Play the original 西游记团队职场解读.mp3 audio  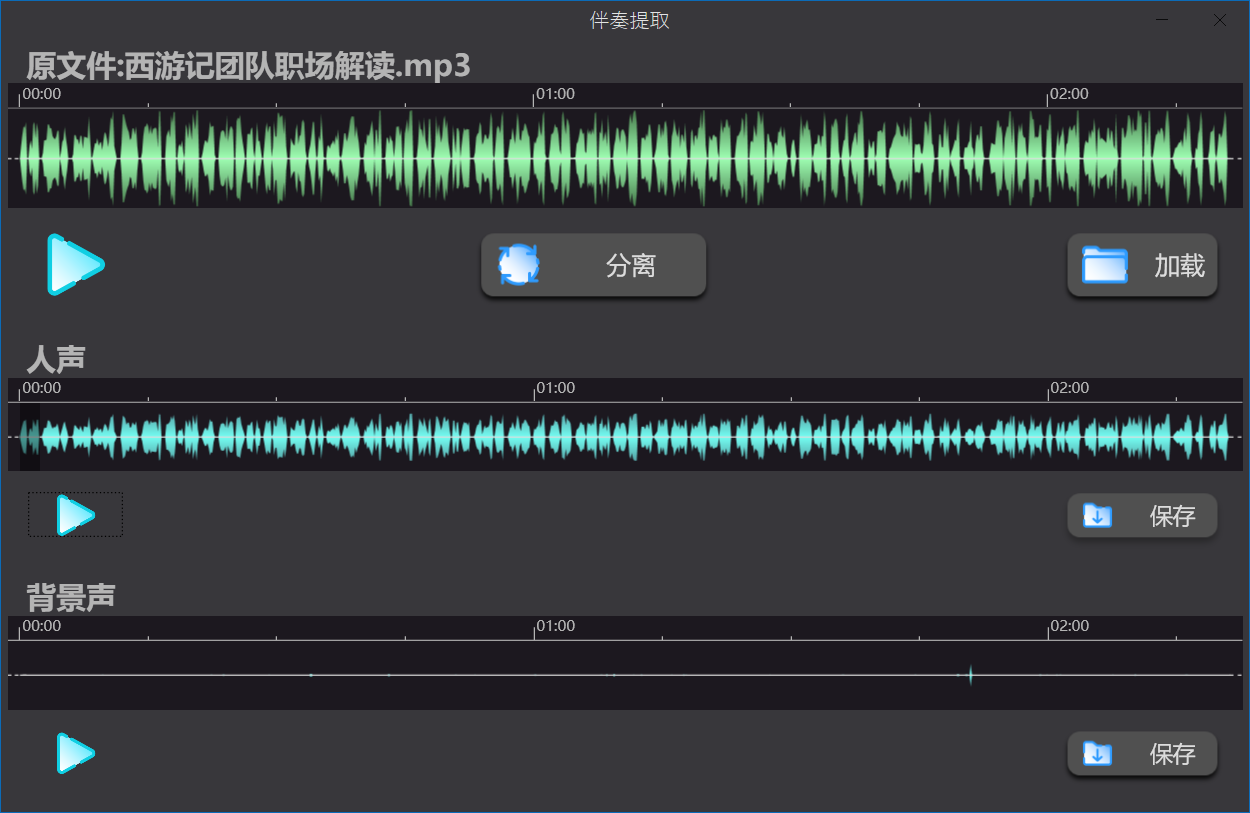[x=76, y=265]
